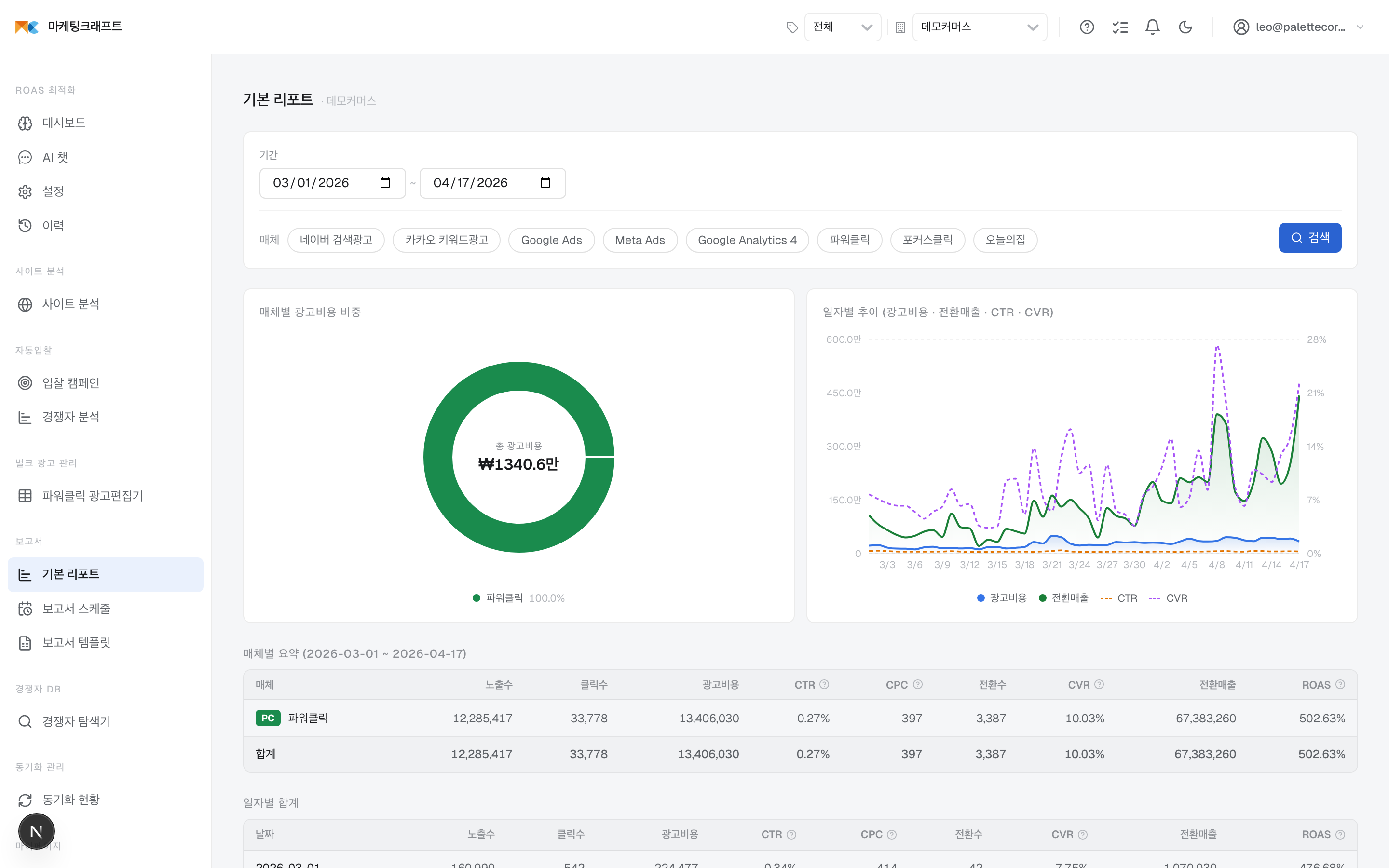The width and height of the screenshot is (1389, 868).
Task: Expand the leo@palettecor... user menu chevron
Action: 1360,27
